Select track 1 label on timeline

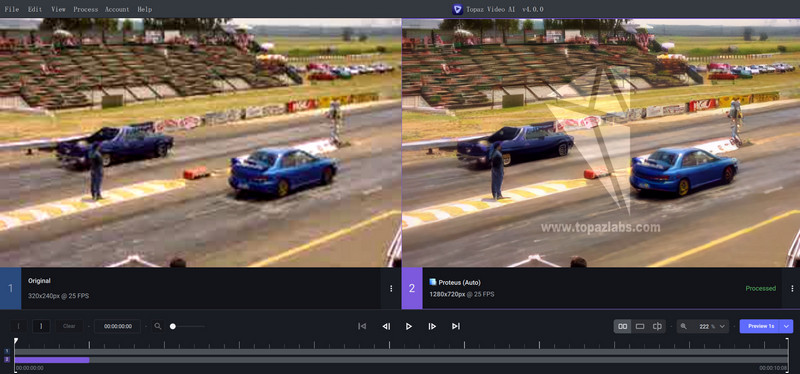[7, 351]
